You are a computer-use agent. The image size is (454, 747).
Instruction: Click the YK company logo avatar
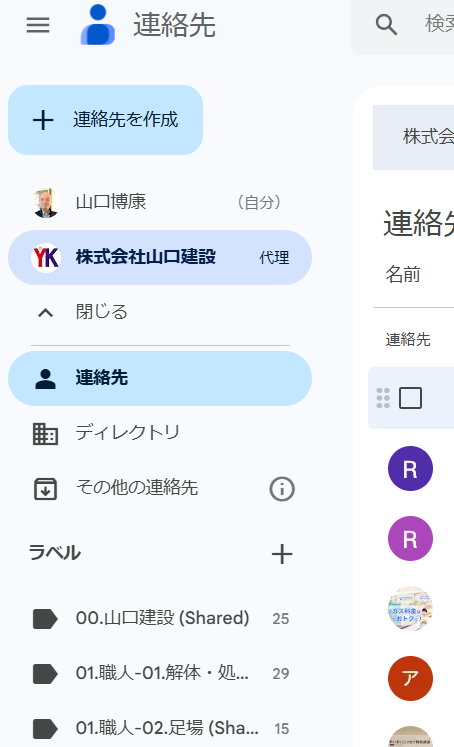(x=46, y=258)
